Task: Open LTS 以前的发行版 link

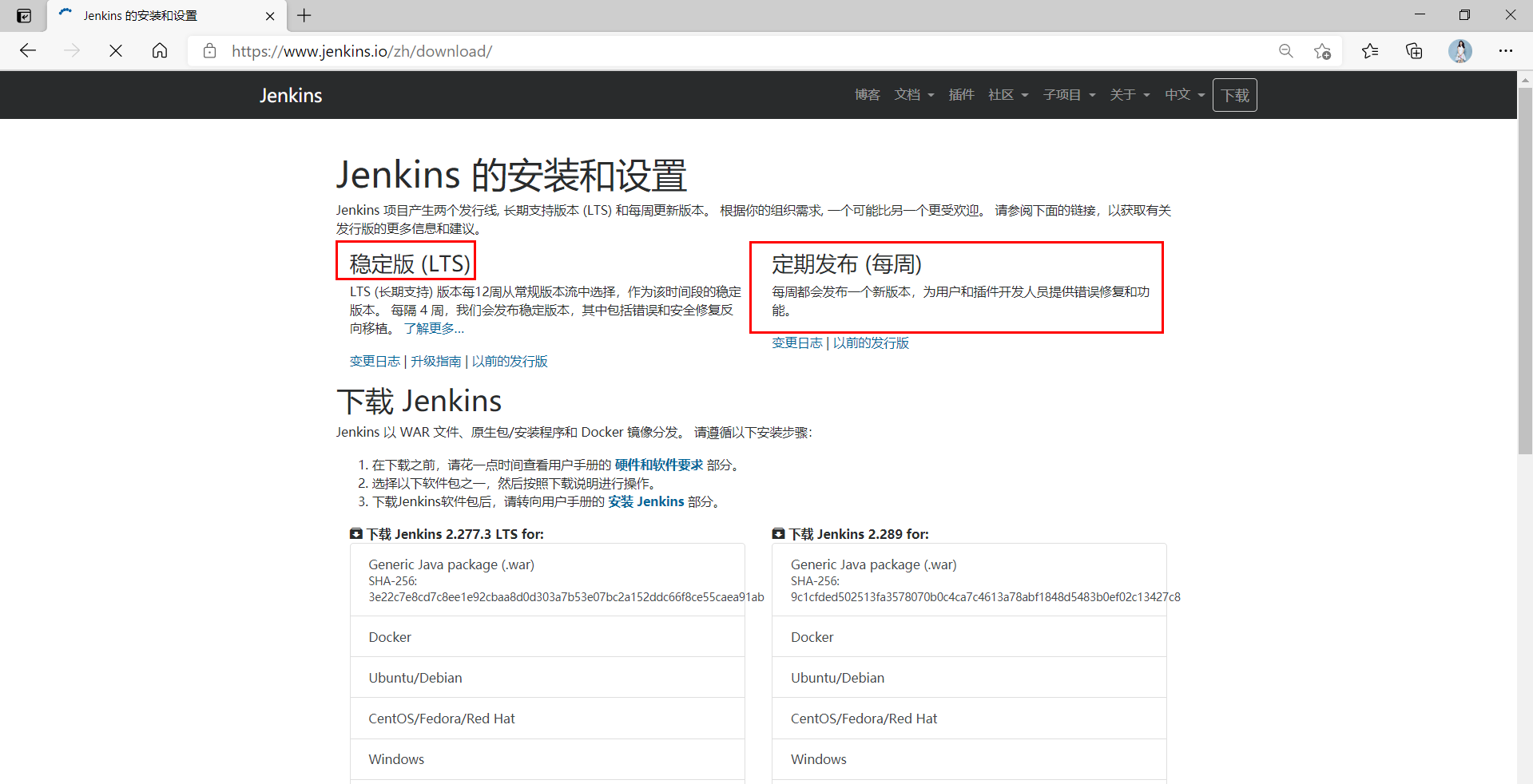Action: (x=510, y=361)
